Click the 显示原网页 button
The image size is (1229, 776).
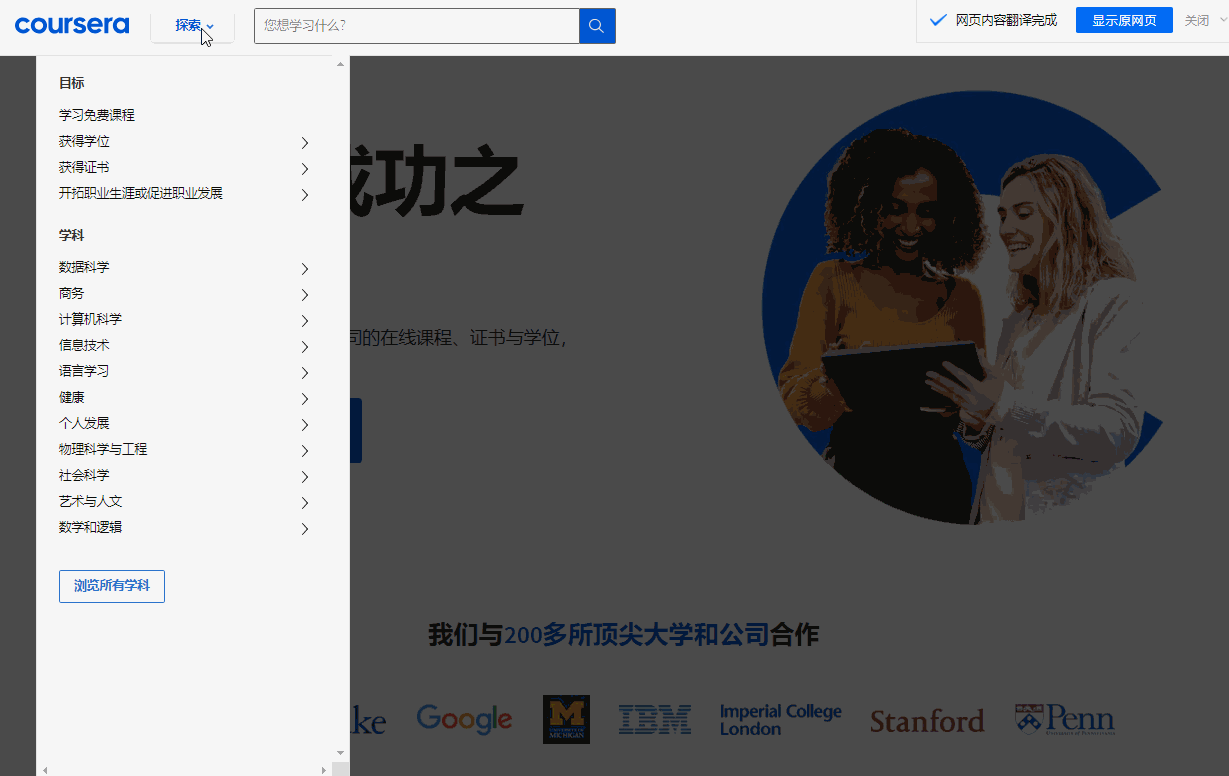[x=1123, y=19]
